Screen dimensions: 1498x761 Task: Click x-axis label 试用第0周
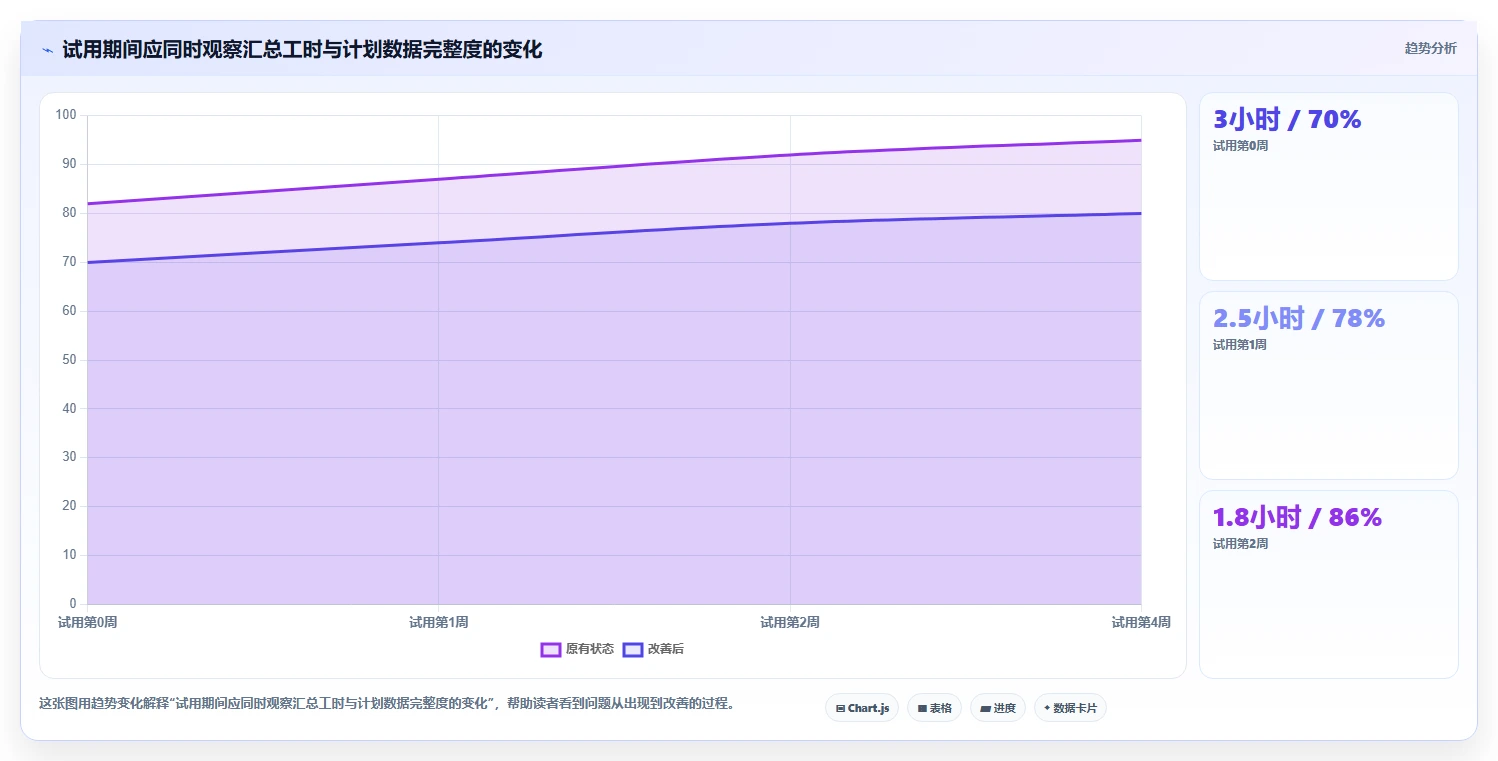click(88, 622)
